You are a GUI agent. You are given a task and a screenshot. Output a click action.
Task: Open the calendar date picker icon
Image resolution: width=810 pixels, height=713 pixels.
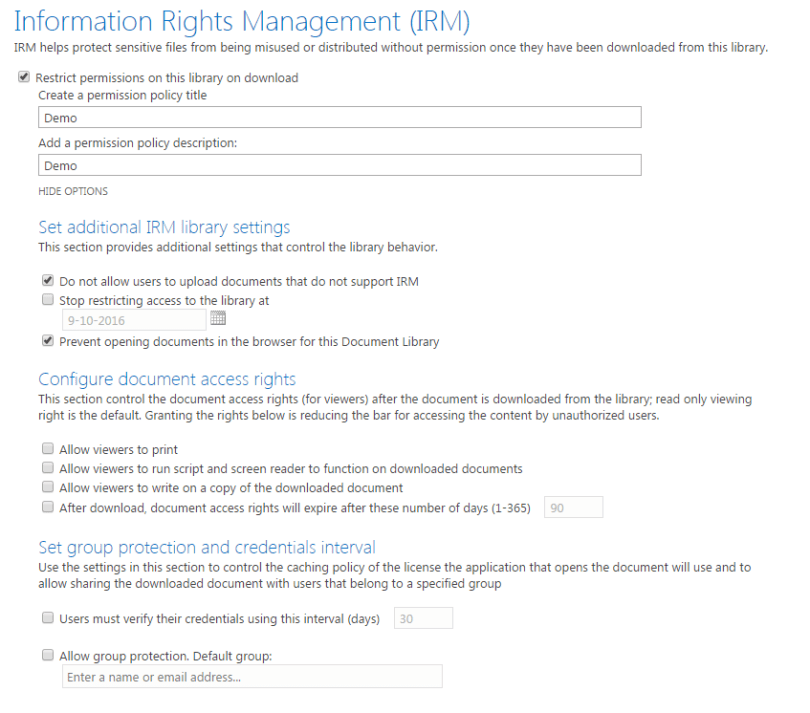click(x=218, y=317)
